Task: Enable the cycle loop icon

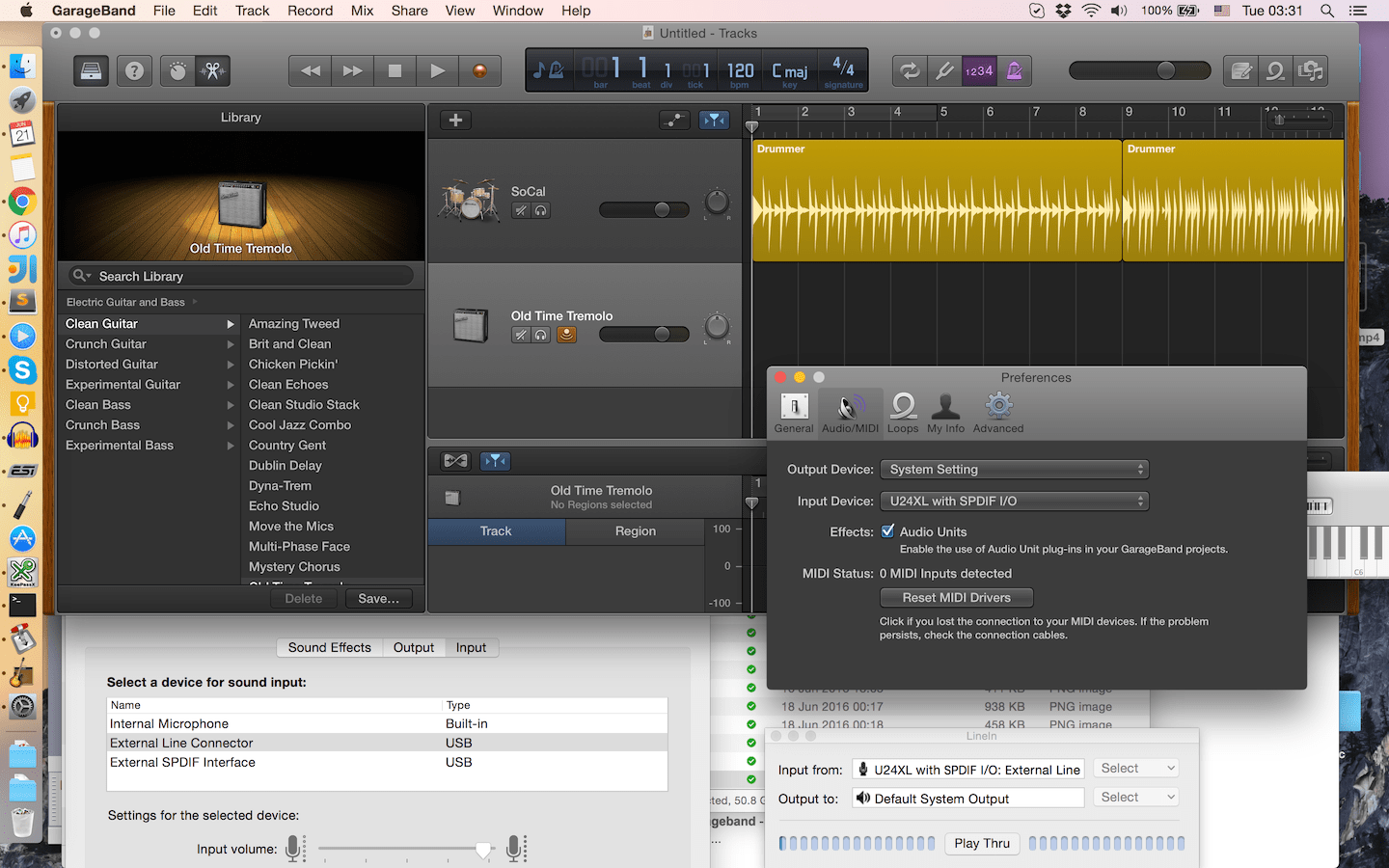Action: (909, 70)
